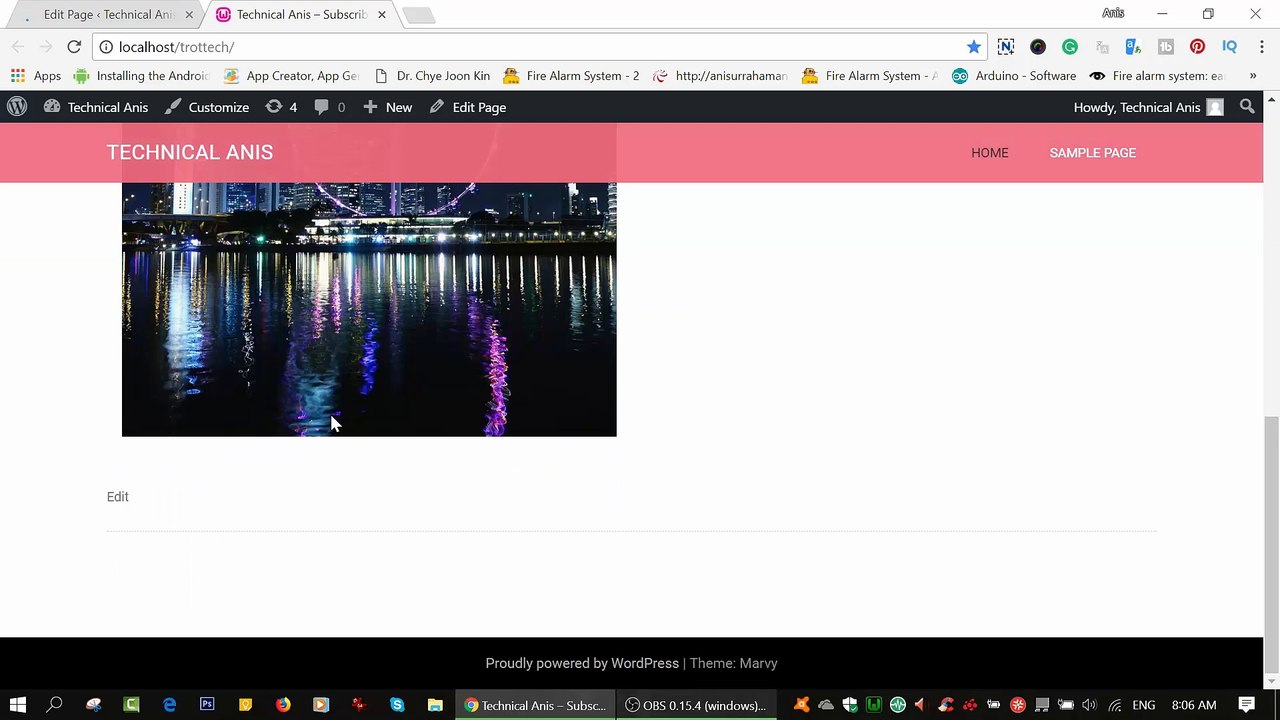Open the blue Google Translate extension
1280x720 pixels.
[x=1133, y=47]
